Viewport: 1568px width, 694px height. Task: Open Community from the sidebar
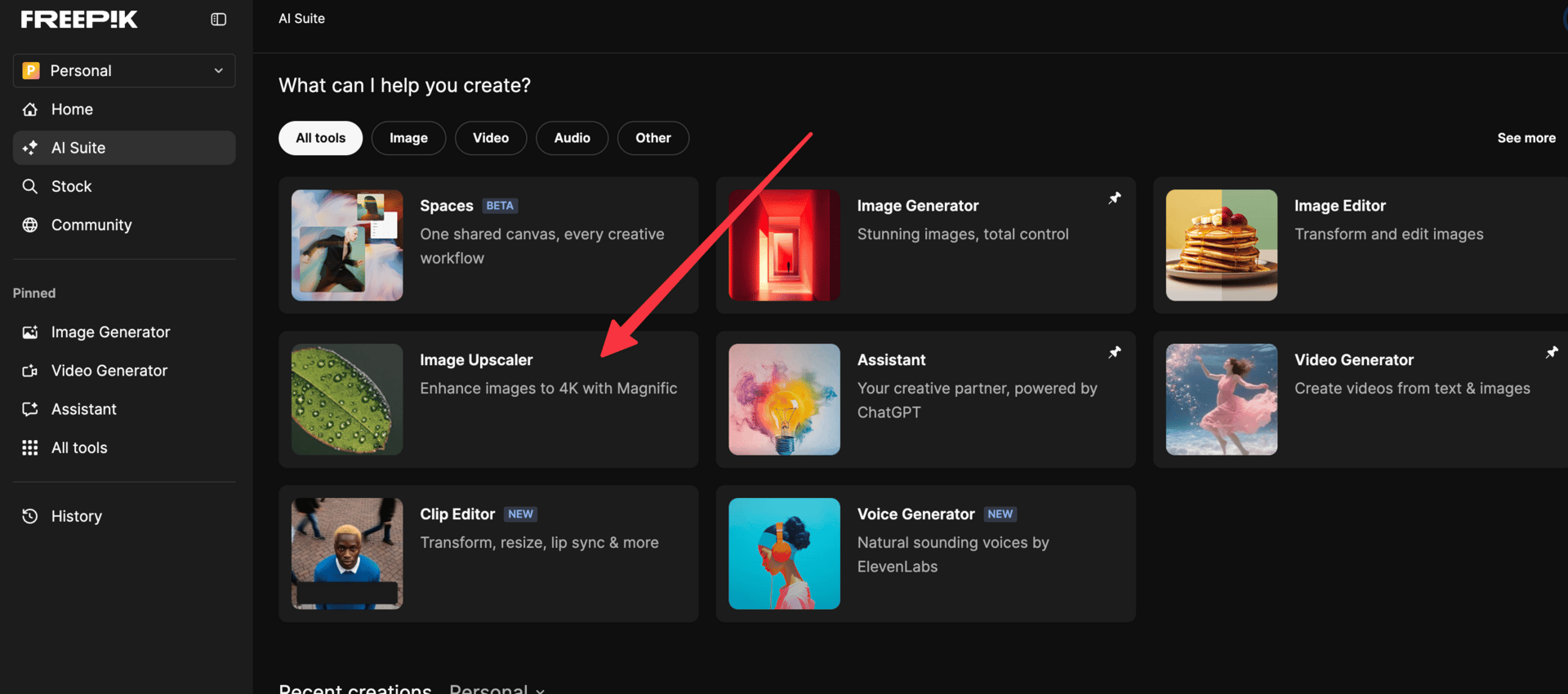[124, 225]
